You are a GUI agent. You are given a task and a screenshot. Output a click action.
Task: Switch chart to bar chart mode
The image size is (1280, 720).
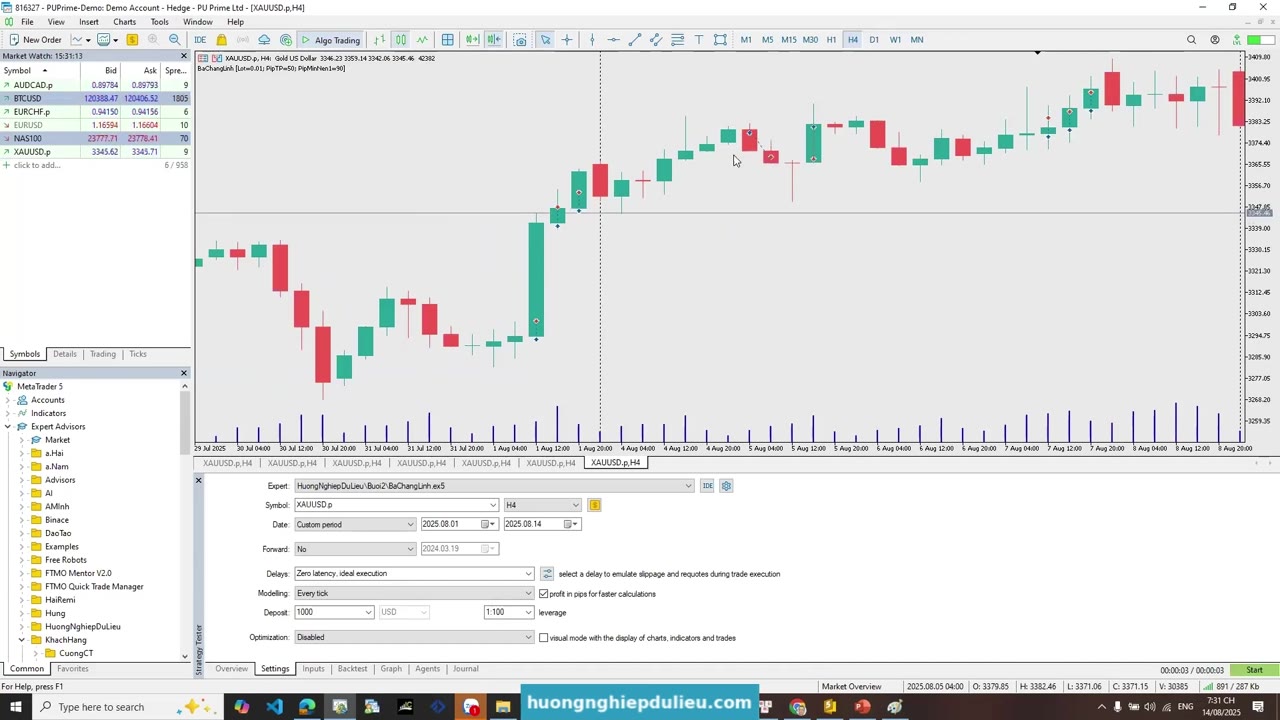[x=379, y=40]
